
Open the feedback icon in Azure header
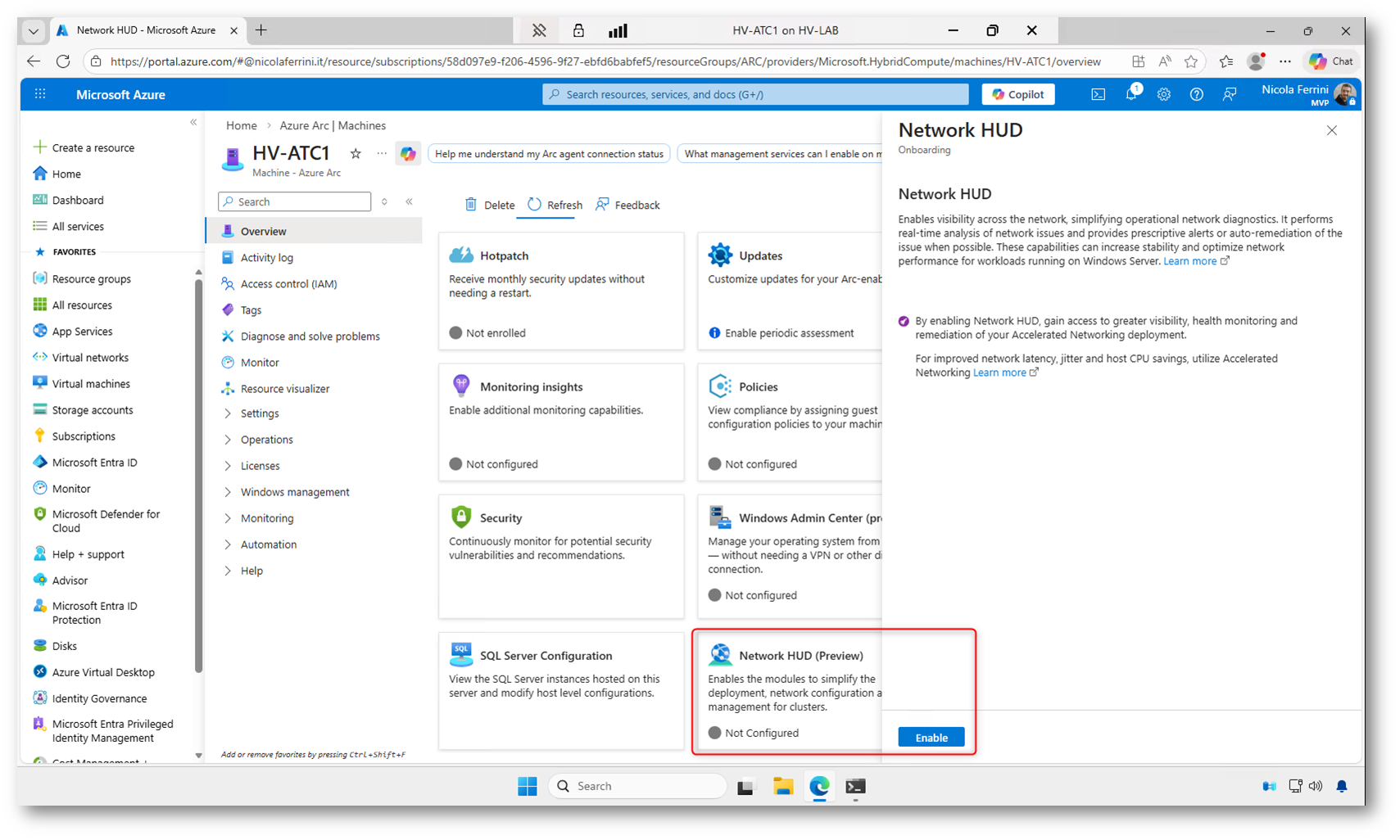pyautogui.click(x=1230, y=94)
